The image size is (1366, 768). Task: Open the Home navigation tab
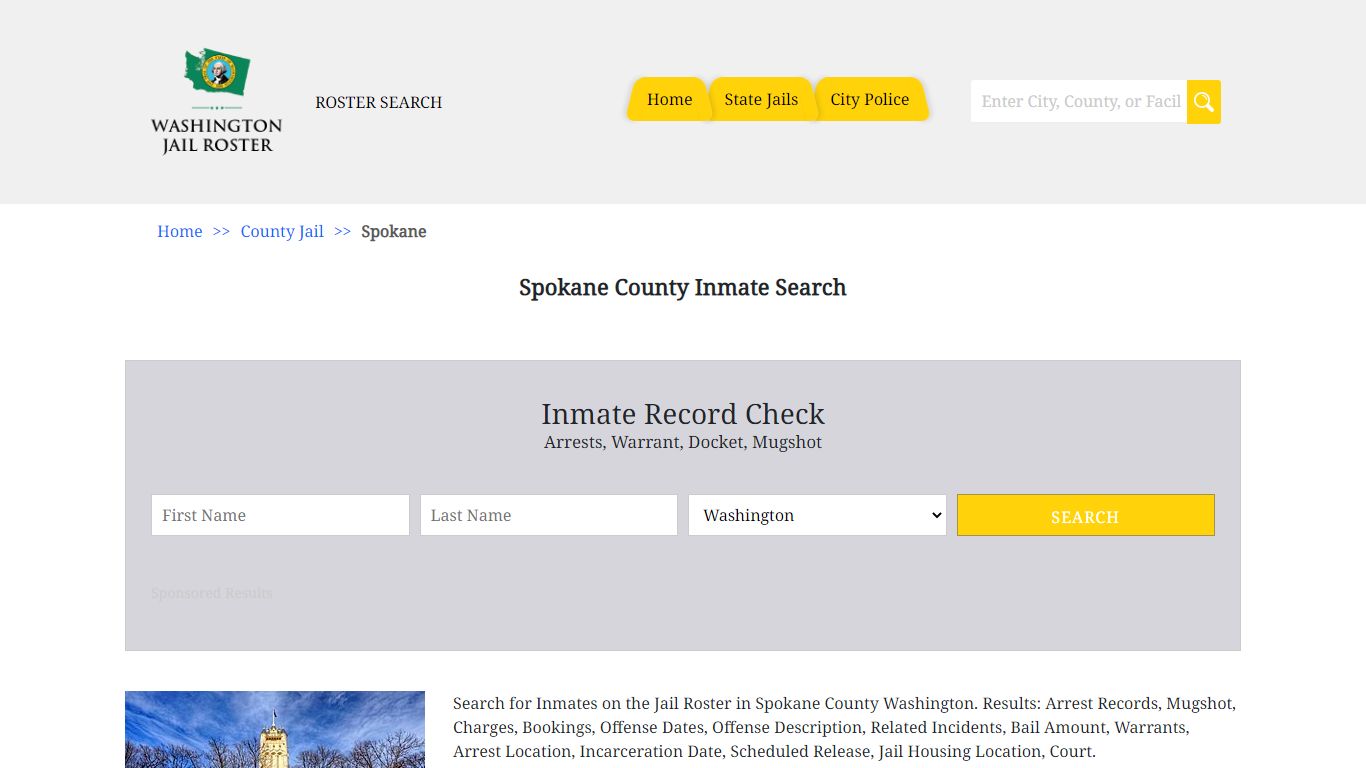pos(669,99)
